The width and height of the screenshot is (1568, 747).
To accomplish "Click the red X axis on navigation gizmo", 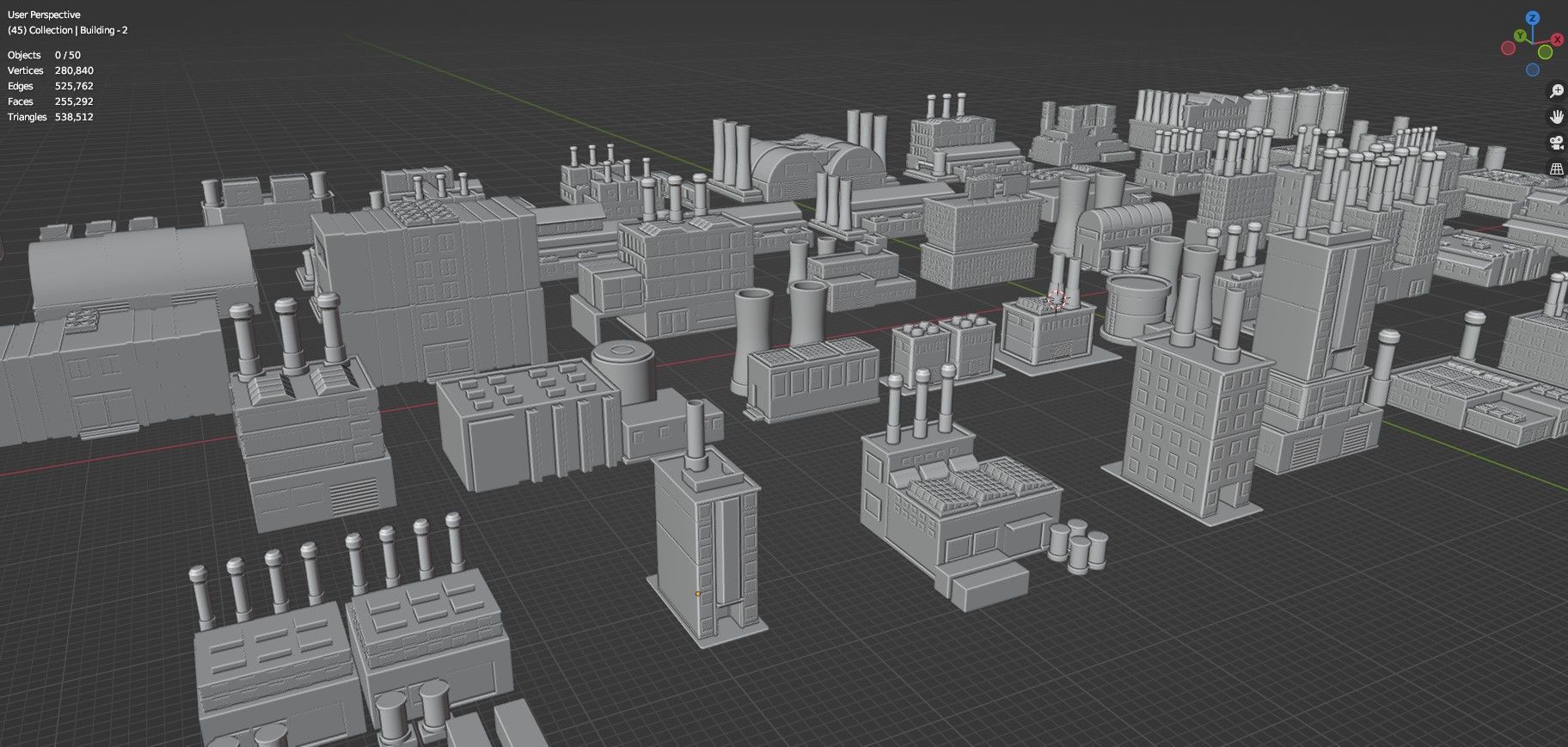I will 1558,39.
